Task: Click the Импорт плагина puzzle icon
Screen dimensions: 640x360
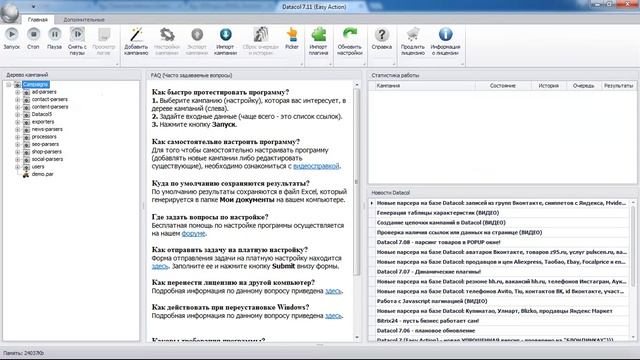Action: point(318,34)
